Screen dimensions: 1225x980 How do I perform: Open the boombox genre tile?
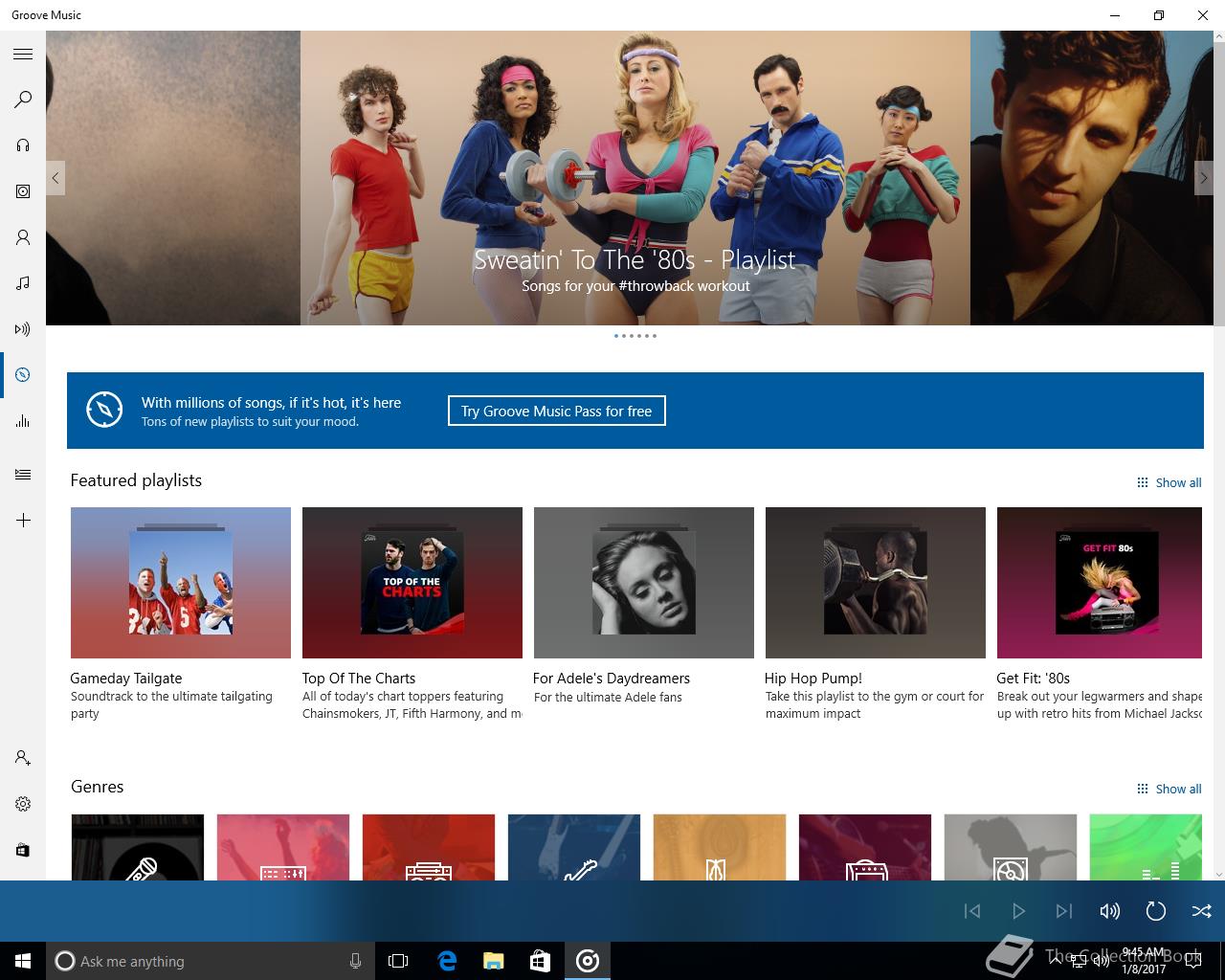tap(429, 847)
